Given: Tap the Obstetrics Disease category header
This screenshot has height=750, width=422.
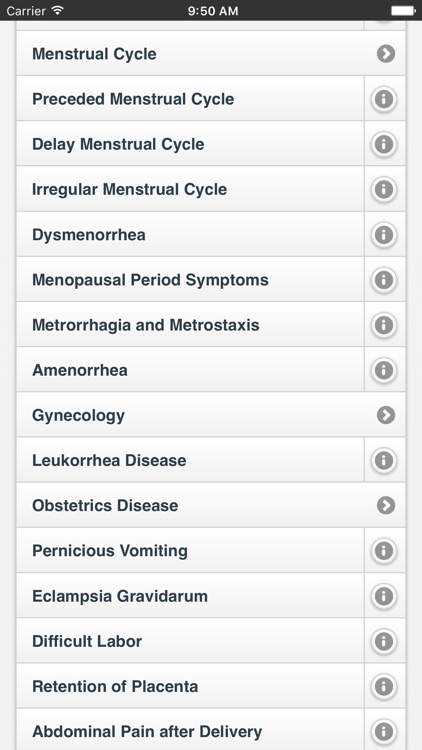Looking at the screenshot, I should pos(211,505).
